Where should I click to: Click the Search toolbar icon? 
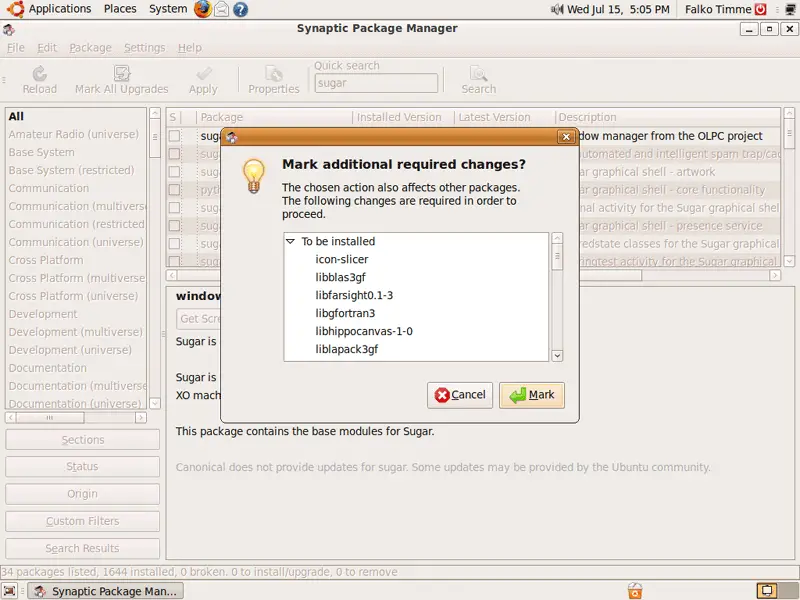click(x=479, y=80)
